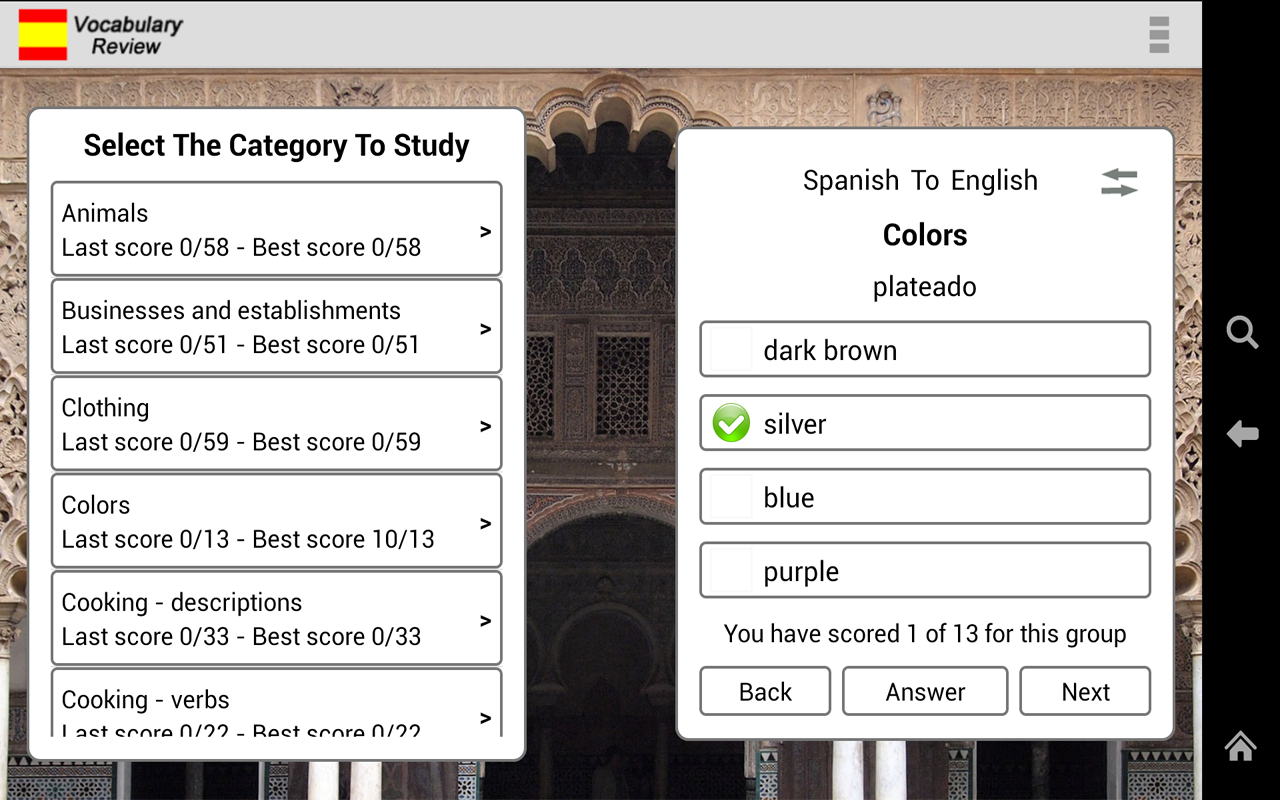Go home using the house icon
This screenshot has width=1280, height=800.
pyautogui.click(x=1240, y=746)
